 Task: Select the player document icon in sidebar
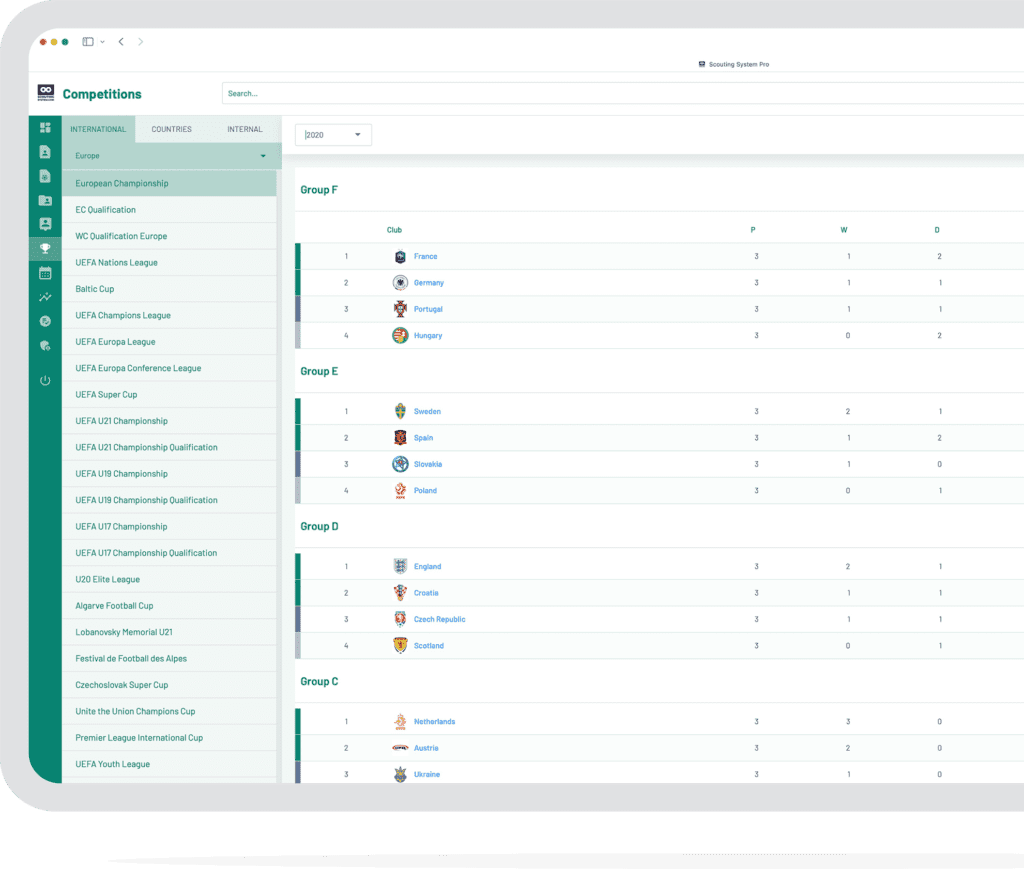point(44,152)
